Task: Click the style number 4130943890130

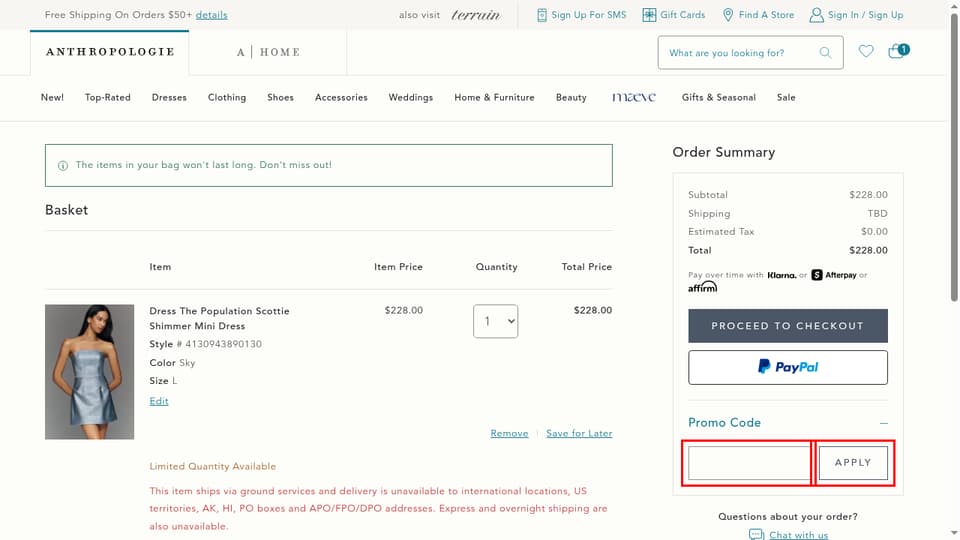Action: coord(223,344)
